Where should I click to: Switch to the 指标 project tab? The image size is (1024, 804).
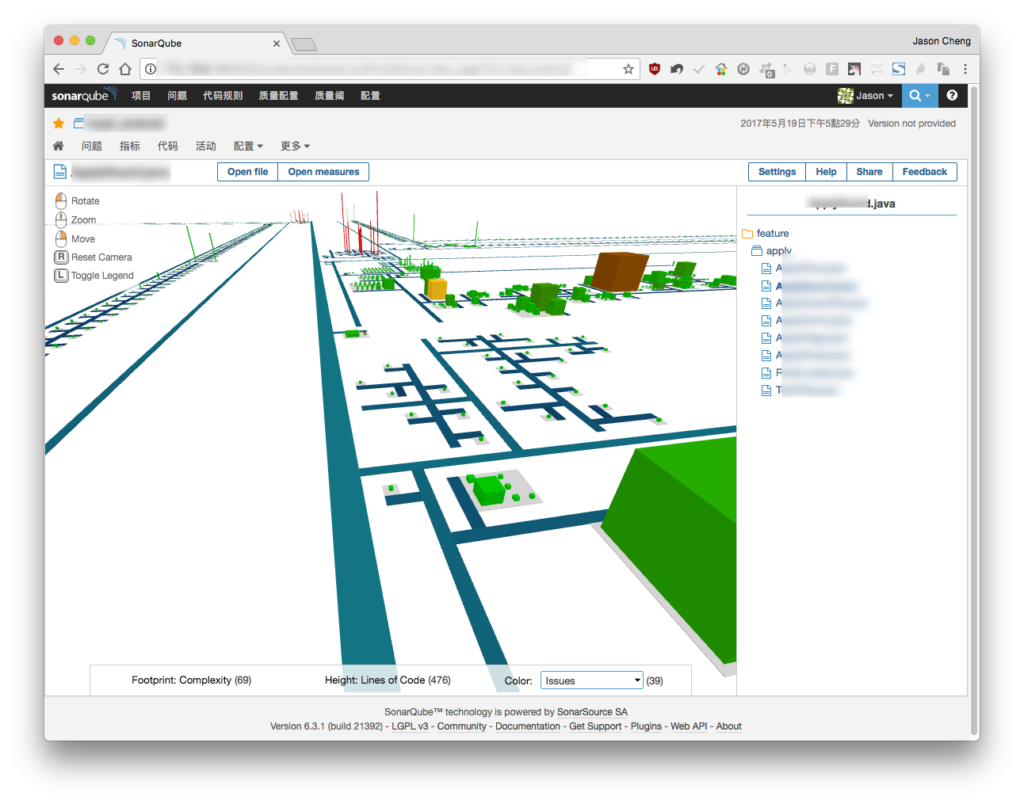coord(129,146)
